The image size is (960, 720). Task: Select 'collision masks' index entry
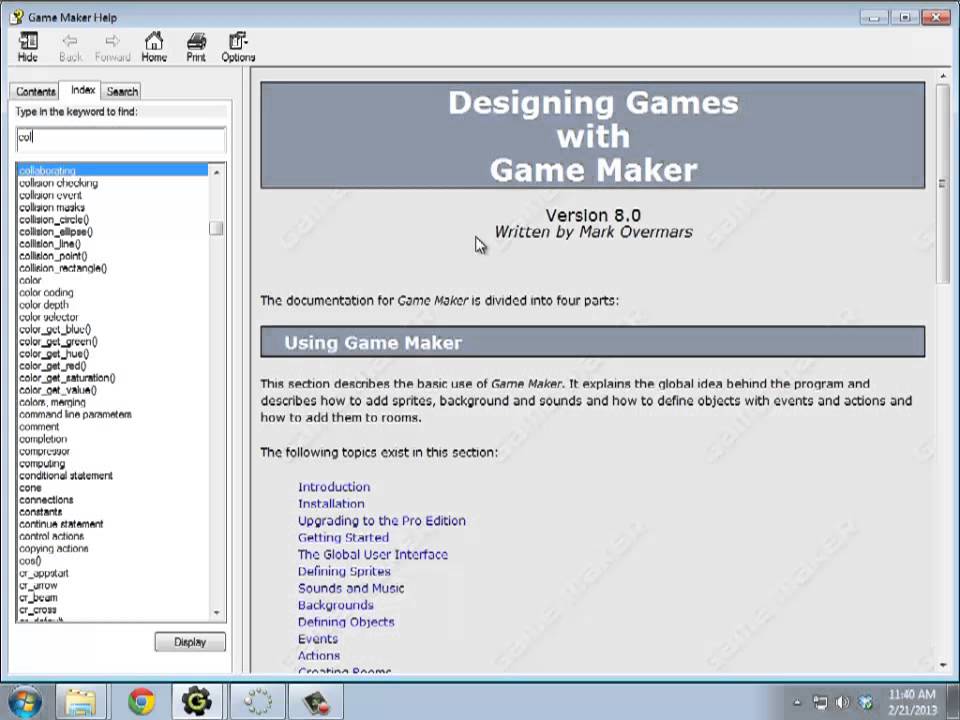pos(51,207)
